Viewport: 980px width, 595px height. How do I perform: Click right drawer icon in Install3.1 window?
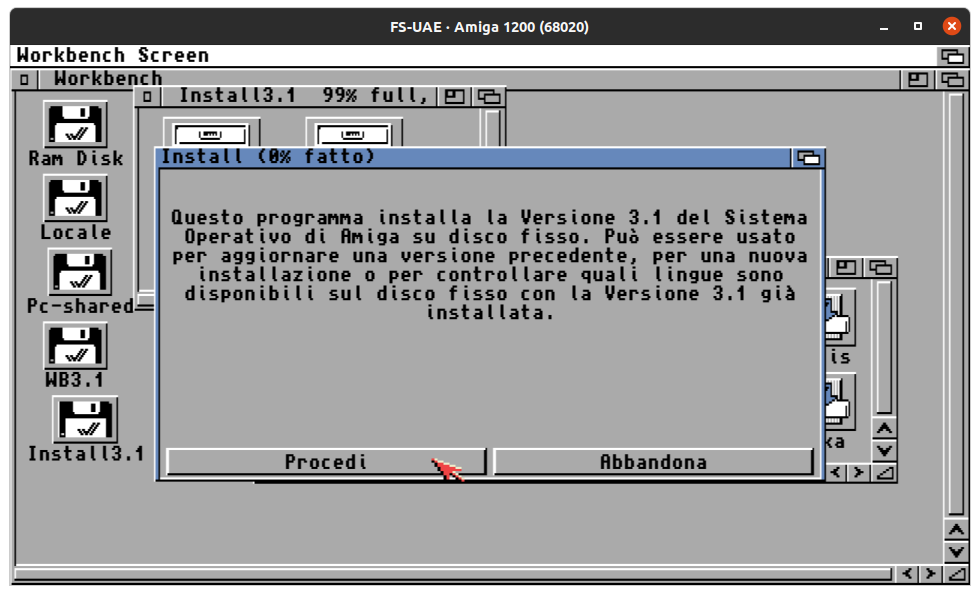pos(354,134)
